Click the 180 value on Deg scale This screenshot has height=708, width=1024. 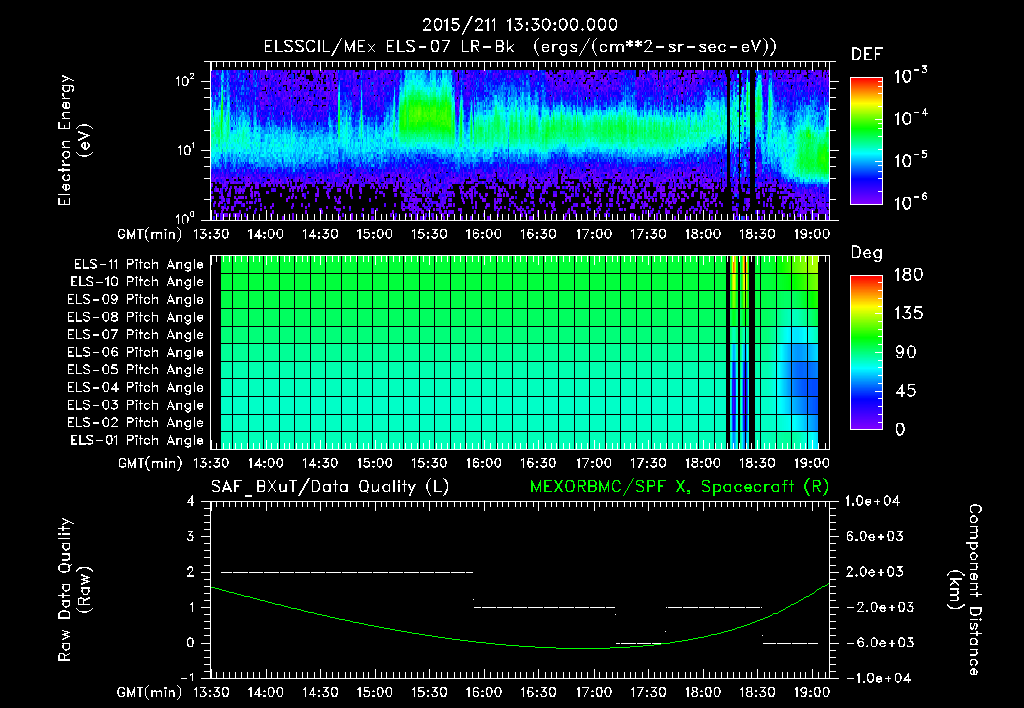[x=908, y=275]
